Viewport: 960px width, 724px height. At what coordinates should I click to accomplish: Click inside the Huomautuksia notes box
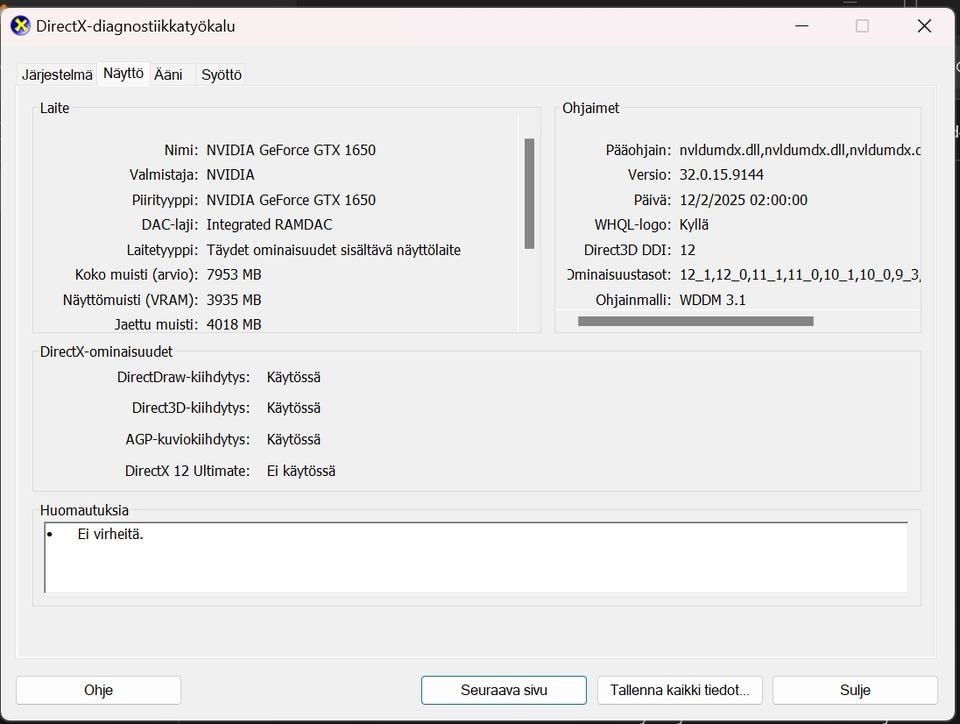[476, 558]
